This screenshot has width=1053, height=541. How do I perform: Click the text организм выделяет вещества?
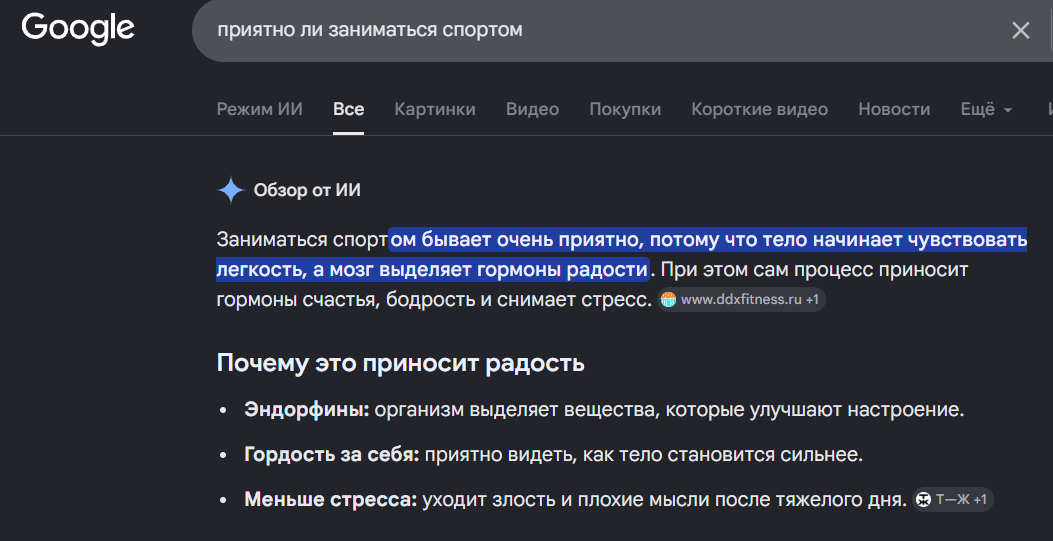point(515,409)
